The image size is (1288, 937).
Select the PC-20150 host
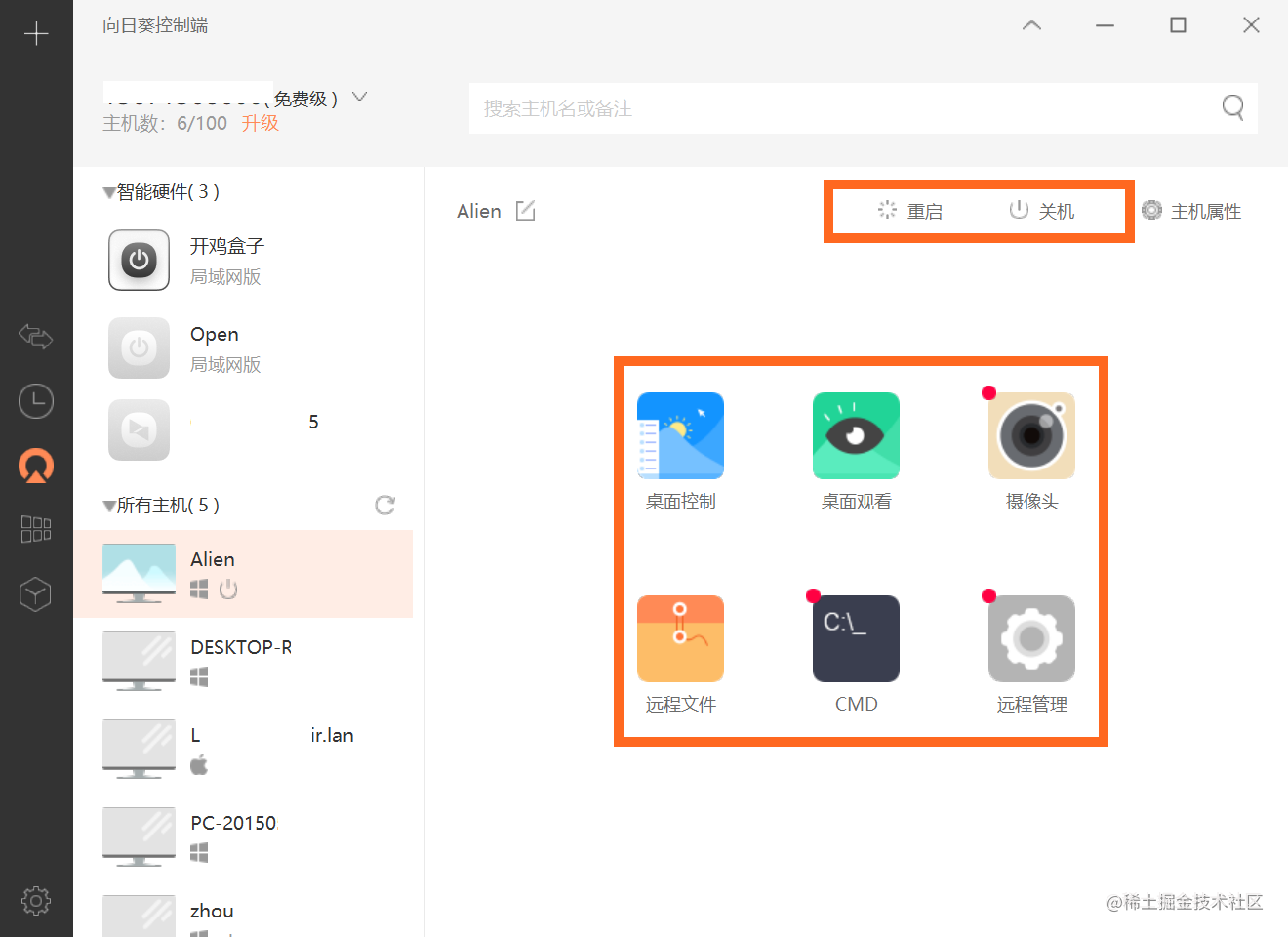coord(243,837)
